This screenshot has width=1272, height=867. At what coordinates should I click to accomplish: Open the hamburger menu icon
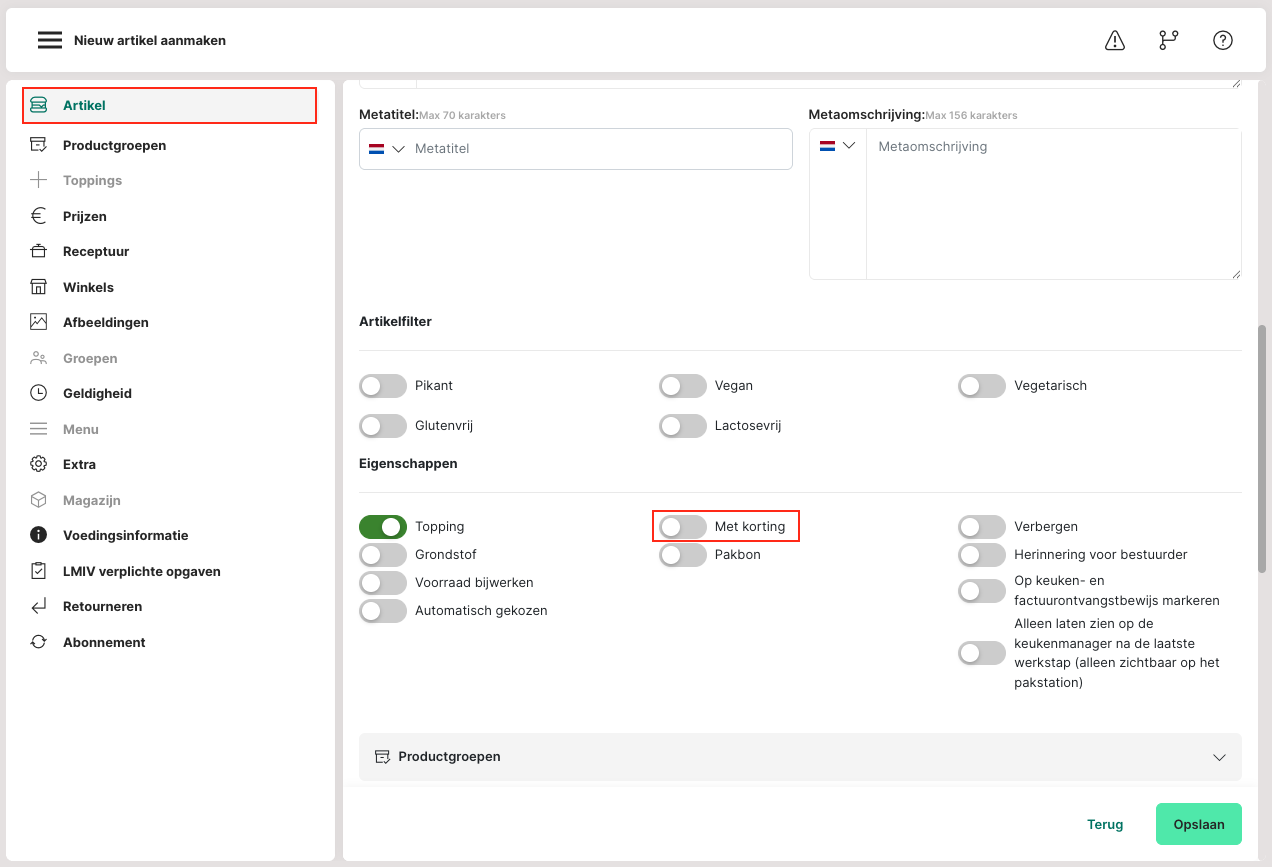pyautogui.click(x=50, y=40)
